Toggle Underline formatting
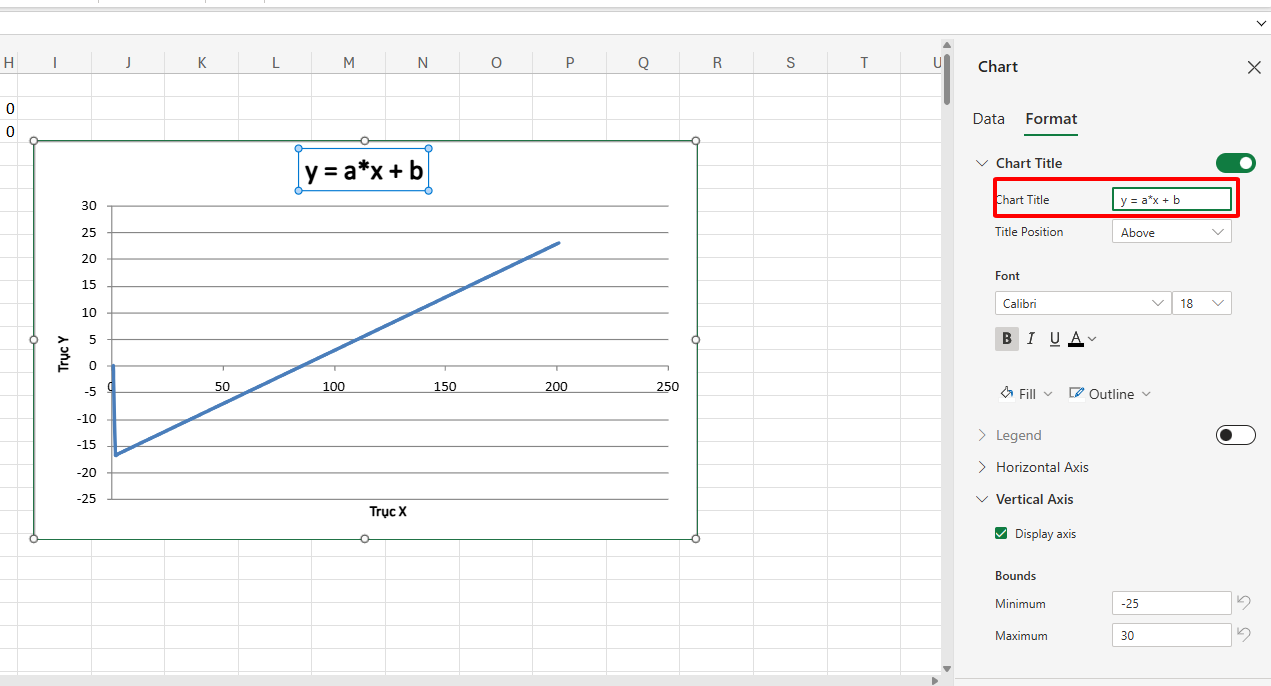Viewport: 1271px width, 686px height. pyautogui.click(x=1055, y=339)
